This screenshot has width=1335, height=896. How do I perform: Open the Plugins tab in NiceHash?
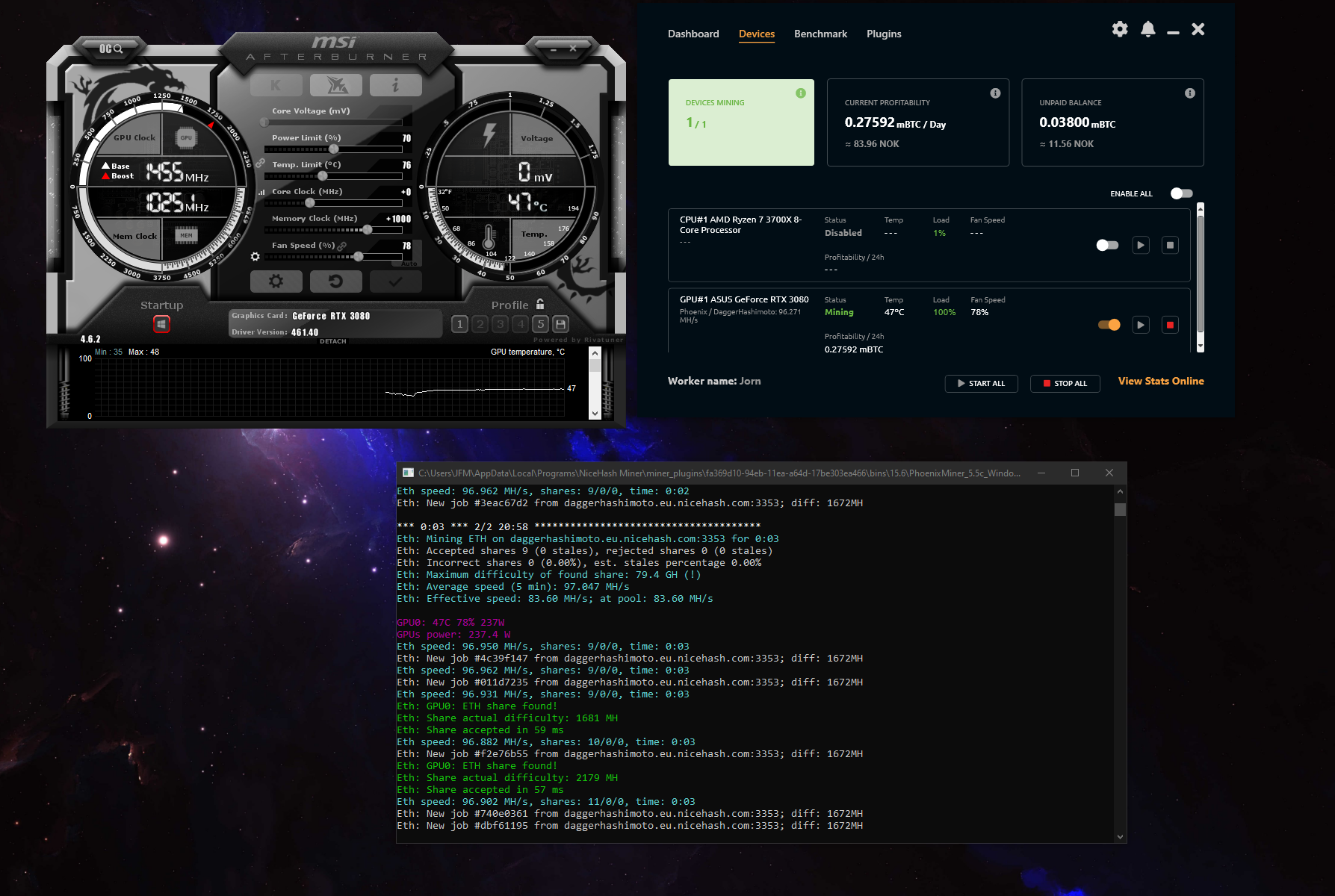[884, 34]
